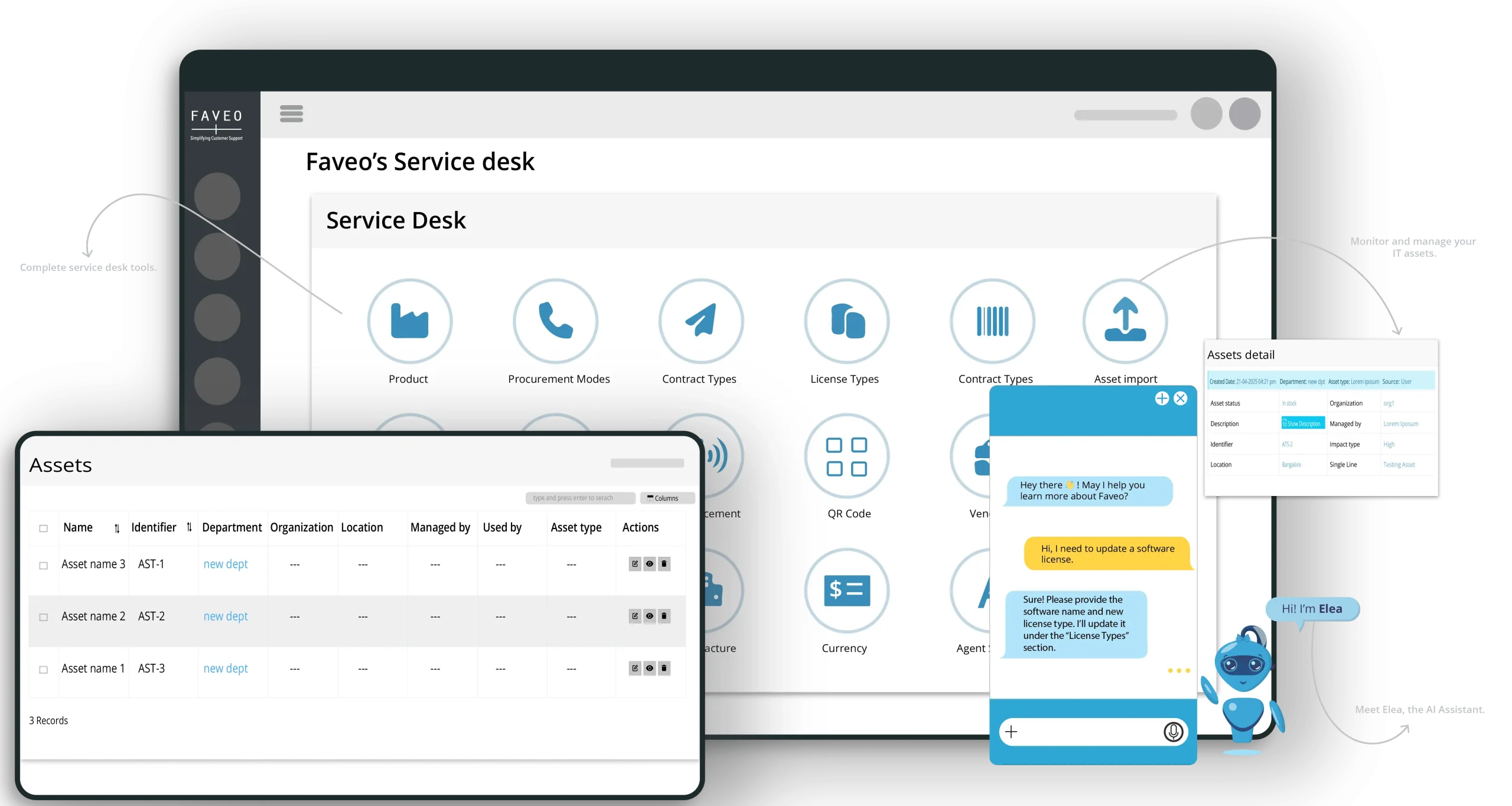Viewport: 1512px width, 806px height.
Task: Click the 'Hey there' chat greeting message
Action: point(1087,491)
